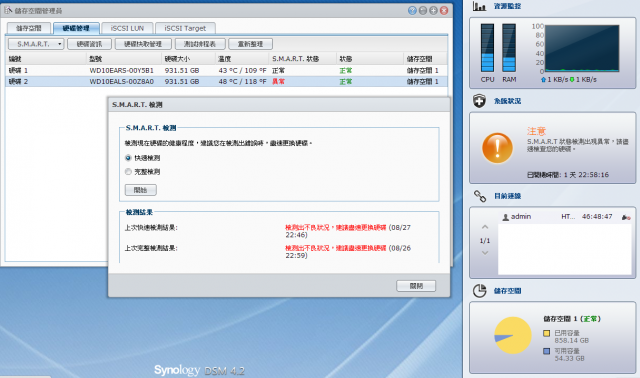Click the 注意 warning heading
Screen dimensions: 640x378
click(x=536, y=131)
